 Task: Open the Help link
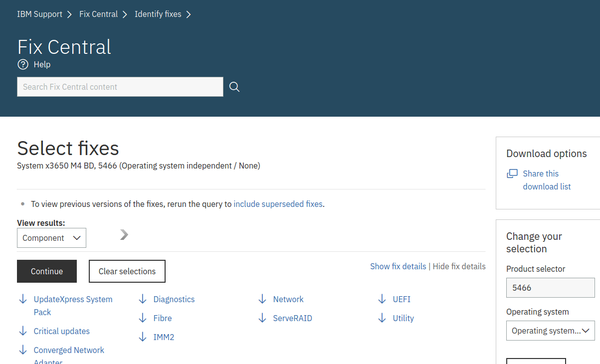42,65
